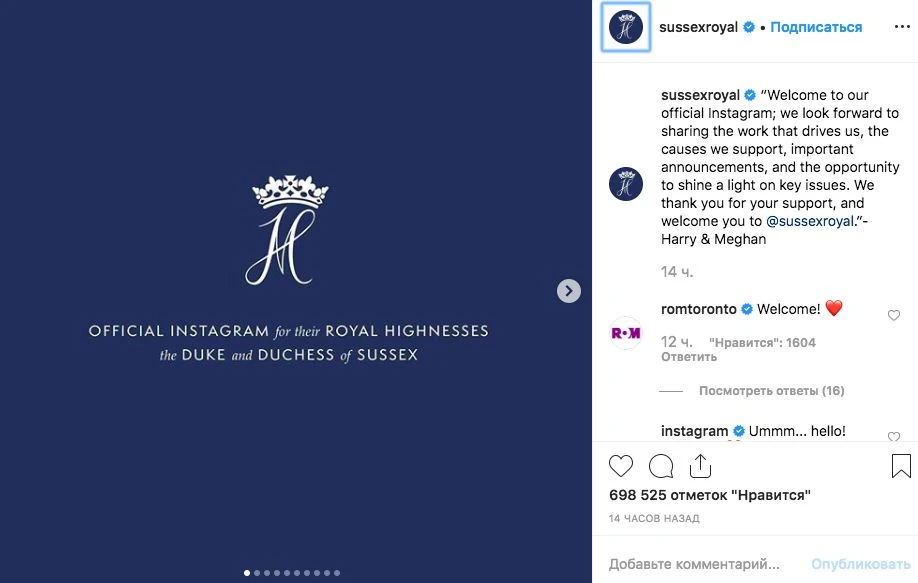Open the three-dot post options menu
This screenshot has height=583, width=918.
(x=901, y=28)
